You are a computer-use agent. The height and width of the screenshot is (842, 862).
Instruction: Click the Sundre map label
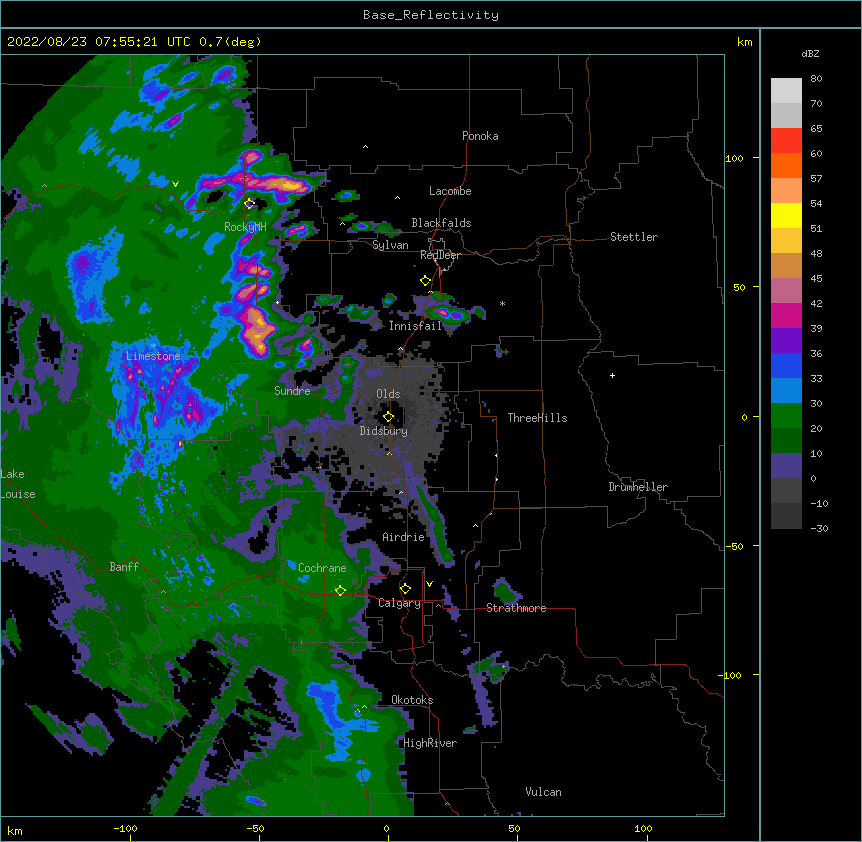[x=292, y=391]
